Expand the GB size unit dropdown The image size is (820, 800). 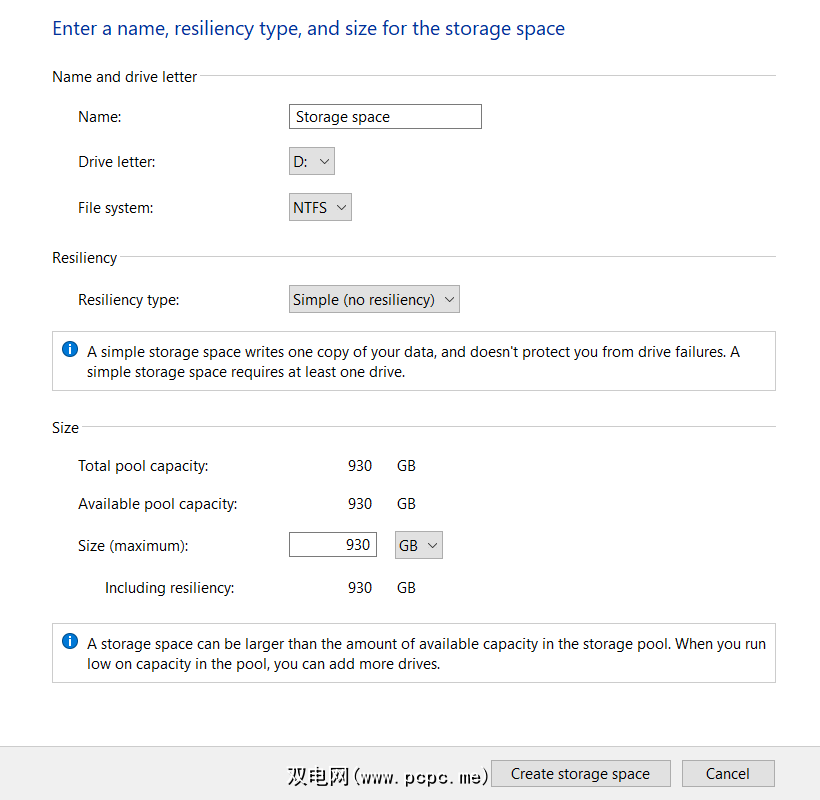419,546
